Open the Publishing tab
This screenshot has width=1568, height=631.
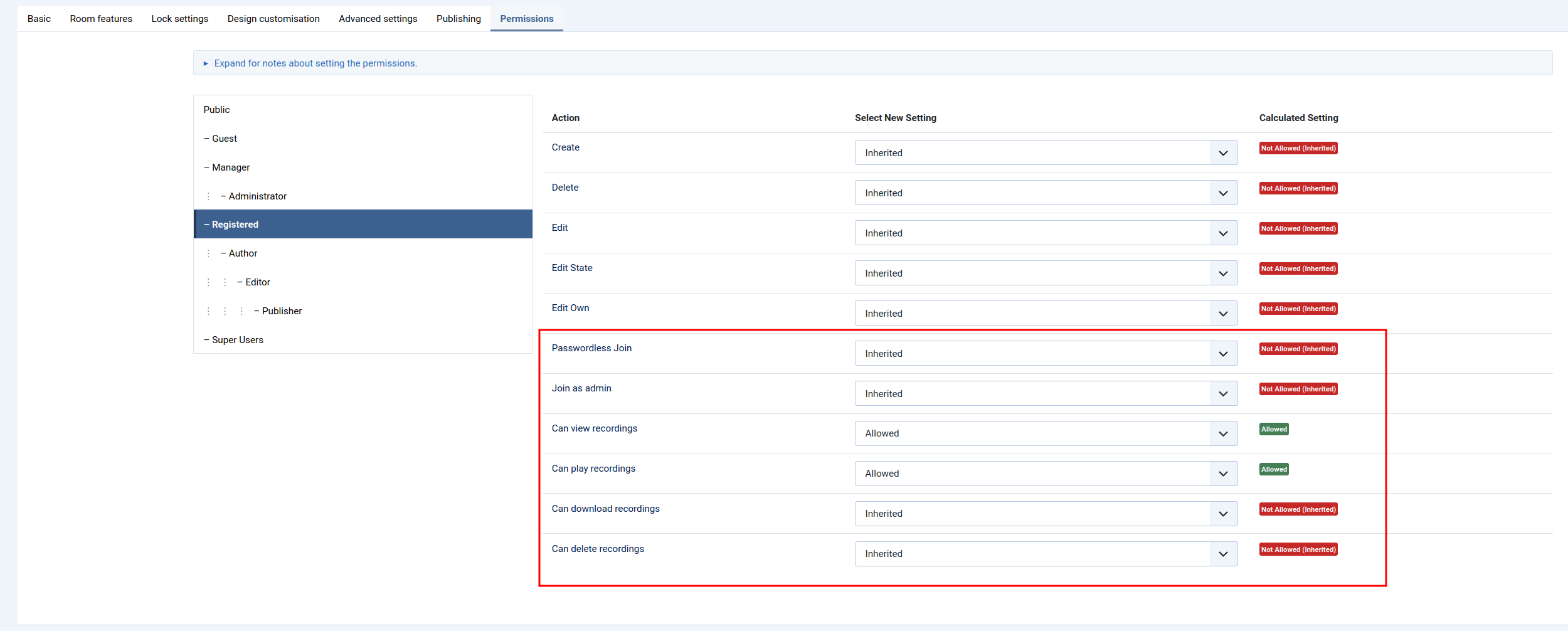click(x=458, y=19)
